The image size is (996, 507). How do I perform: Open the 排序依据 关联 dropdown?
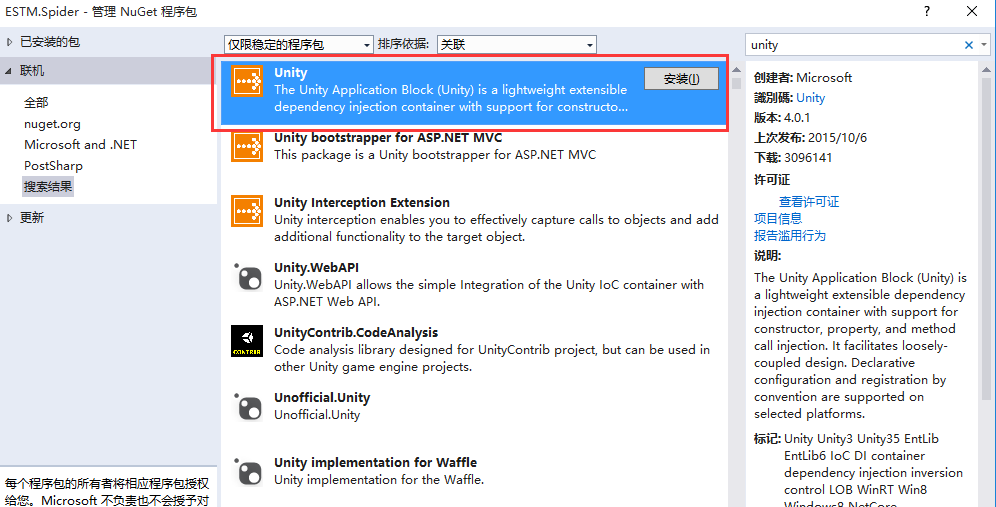click(x=516, y=44)
